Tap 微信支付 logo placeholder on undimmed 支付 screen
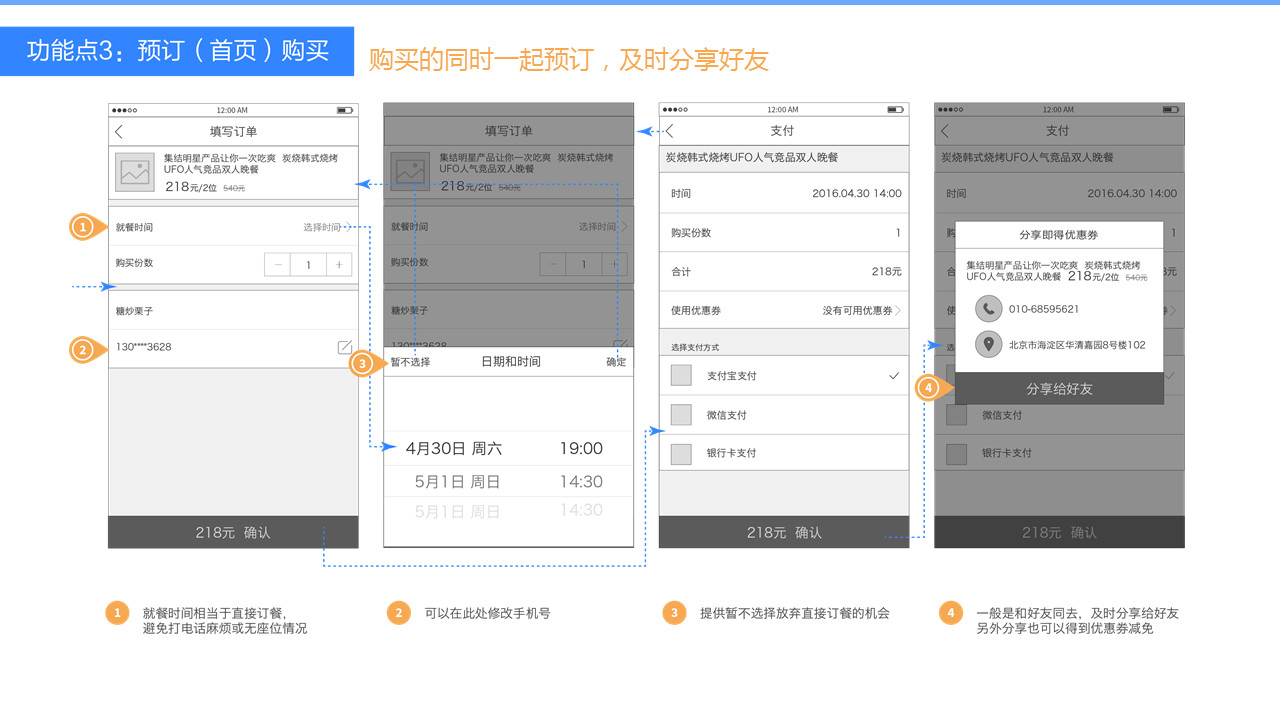 click(x=681, y=415)
